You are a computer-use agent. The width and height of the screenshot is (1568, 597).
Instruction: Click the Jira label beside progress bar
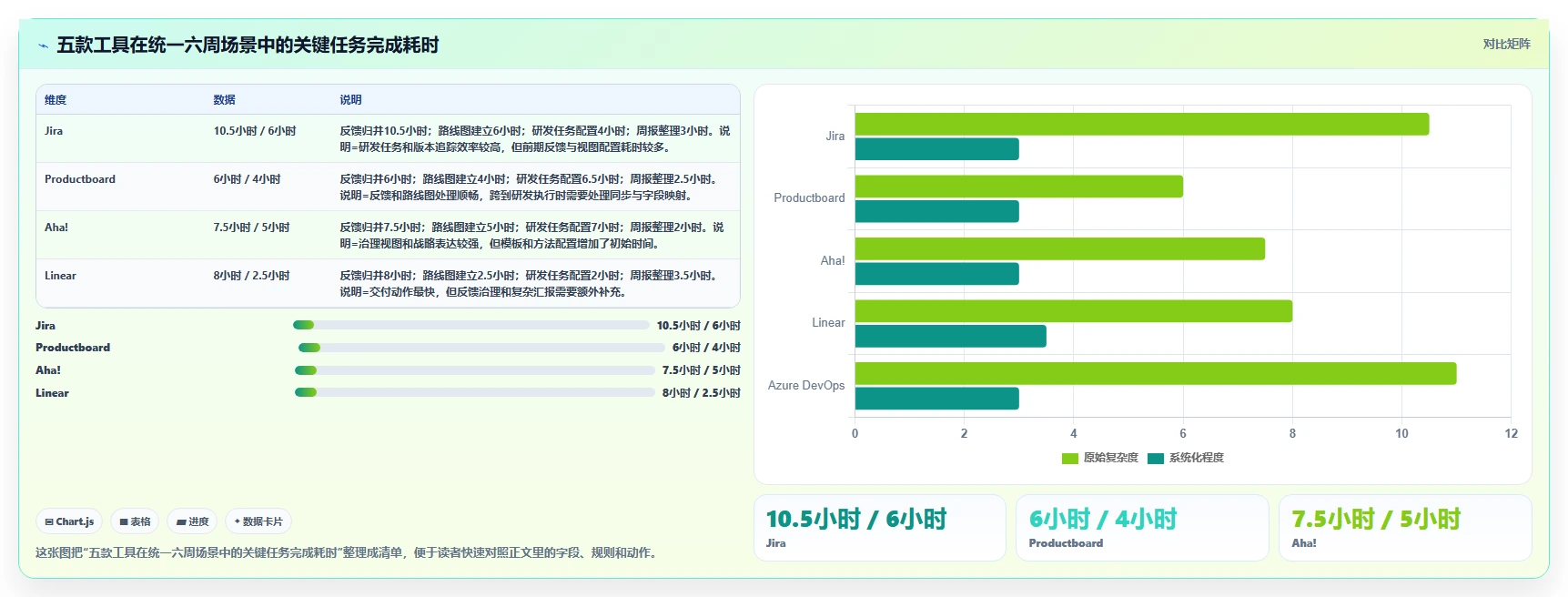(x=46, y=326)
